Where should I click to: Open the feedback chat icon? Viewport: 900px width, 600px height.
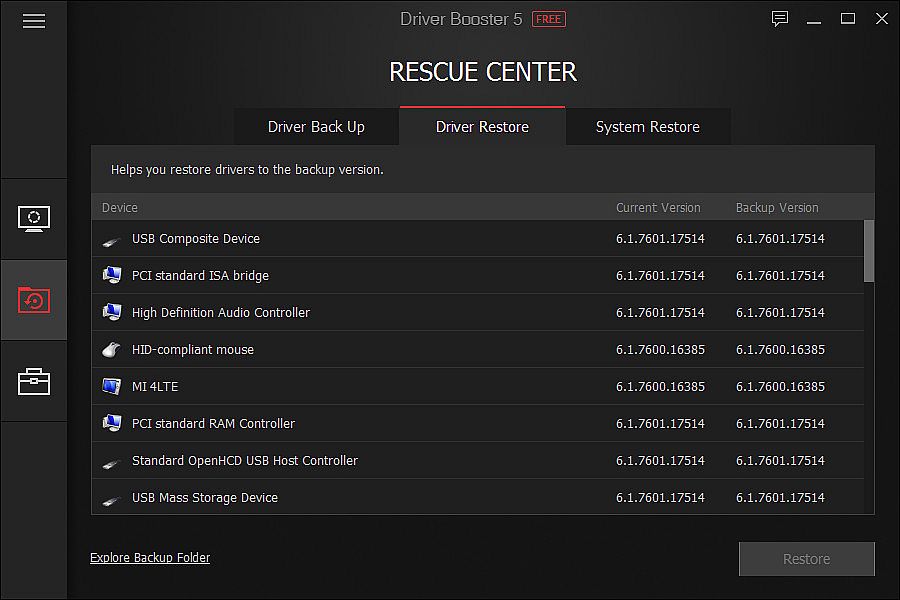click(x=779, y=19)
